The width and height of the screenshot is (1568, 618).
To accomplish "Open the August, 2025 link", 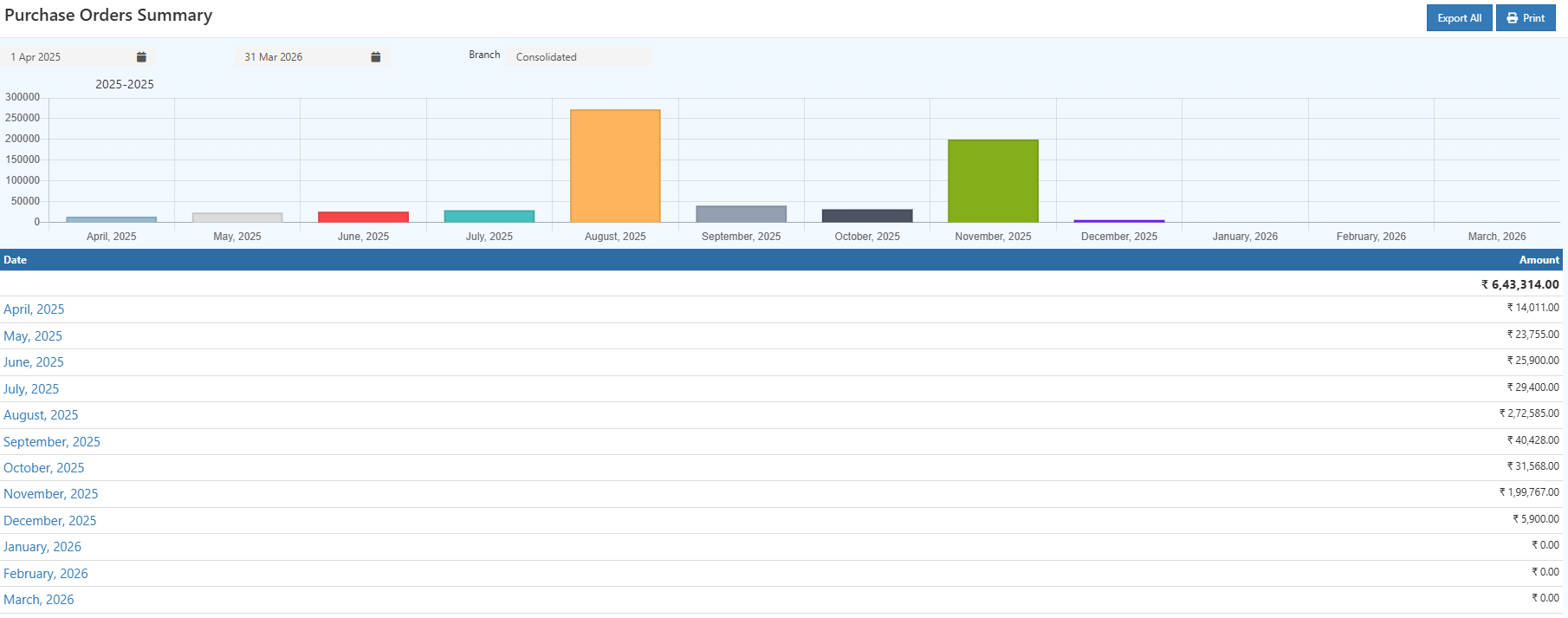I will 41,415.
